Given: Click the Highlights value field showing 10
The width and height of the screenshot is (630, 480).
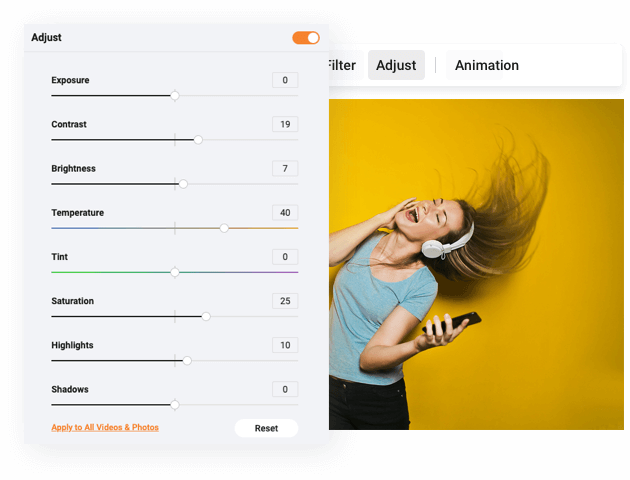Looking at the screenshot, I should [x=285, y=345].
